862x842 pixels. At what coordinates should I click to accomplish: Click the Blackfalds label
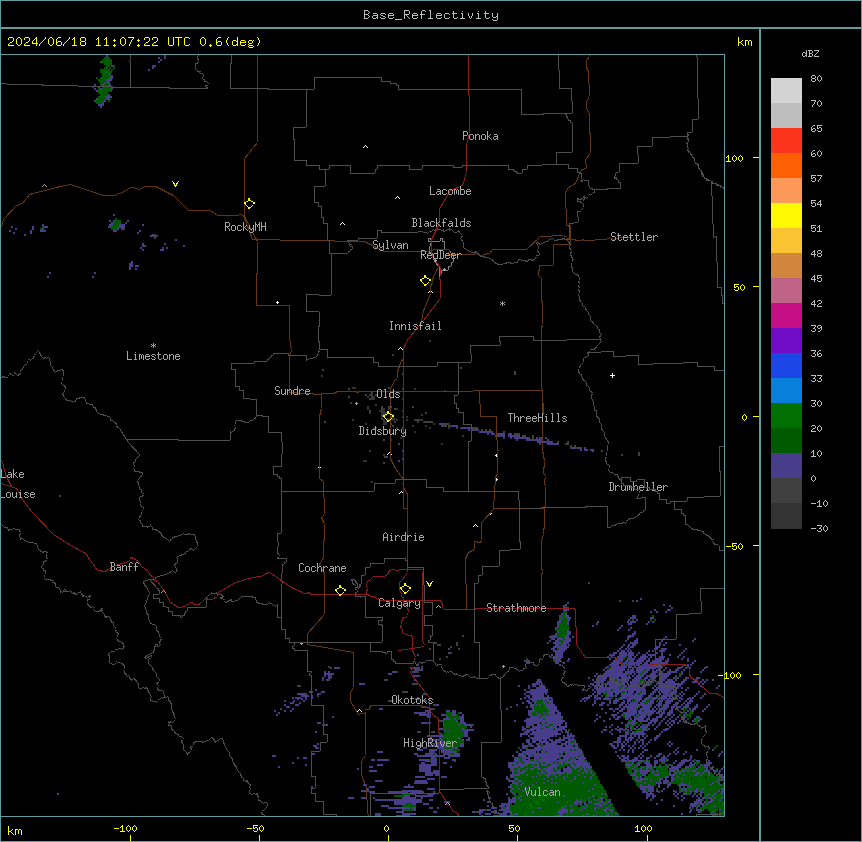(441, 223)
